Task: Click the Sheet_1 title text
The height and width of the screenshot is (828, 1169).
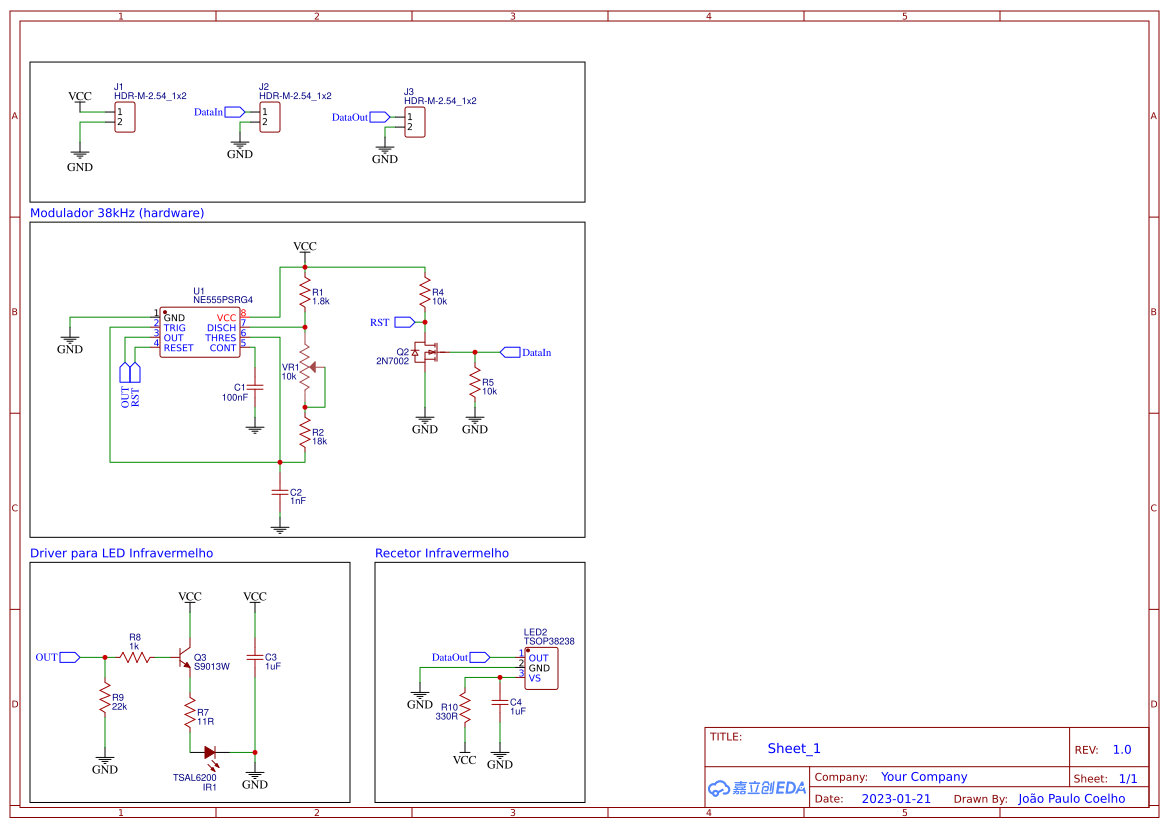Action: pos(794,748)
